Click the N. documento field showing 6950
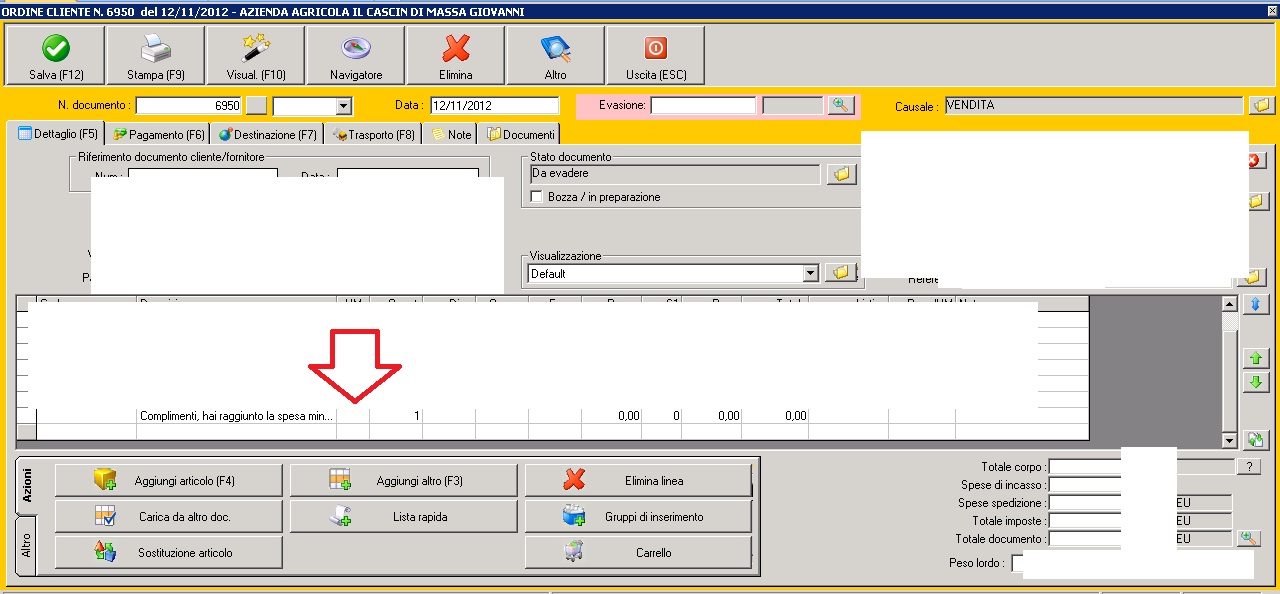This screenshot has width=1280, height=594. point(189,105)
